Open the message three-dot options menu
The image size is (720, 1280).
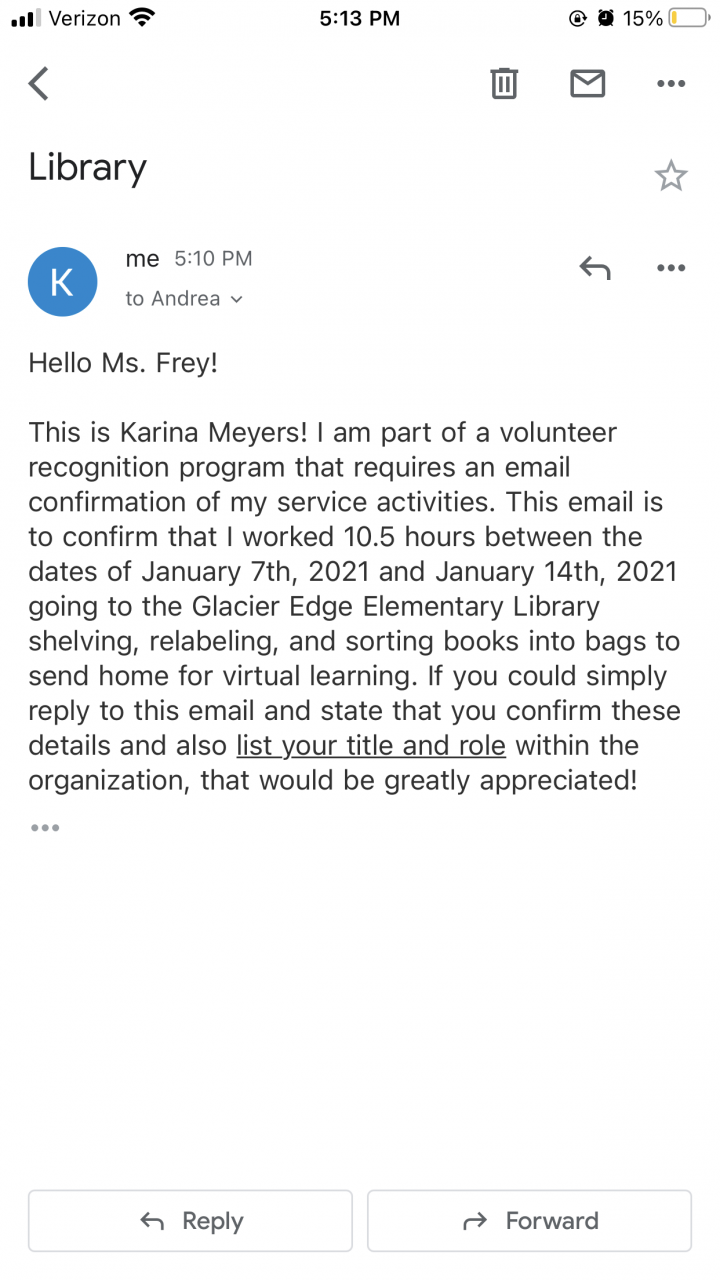tap(671, 268)
